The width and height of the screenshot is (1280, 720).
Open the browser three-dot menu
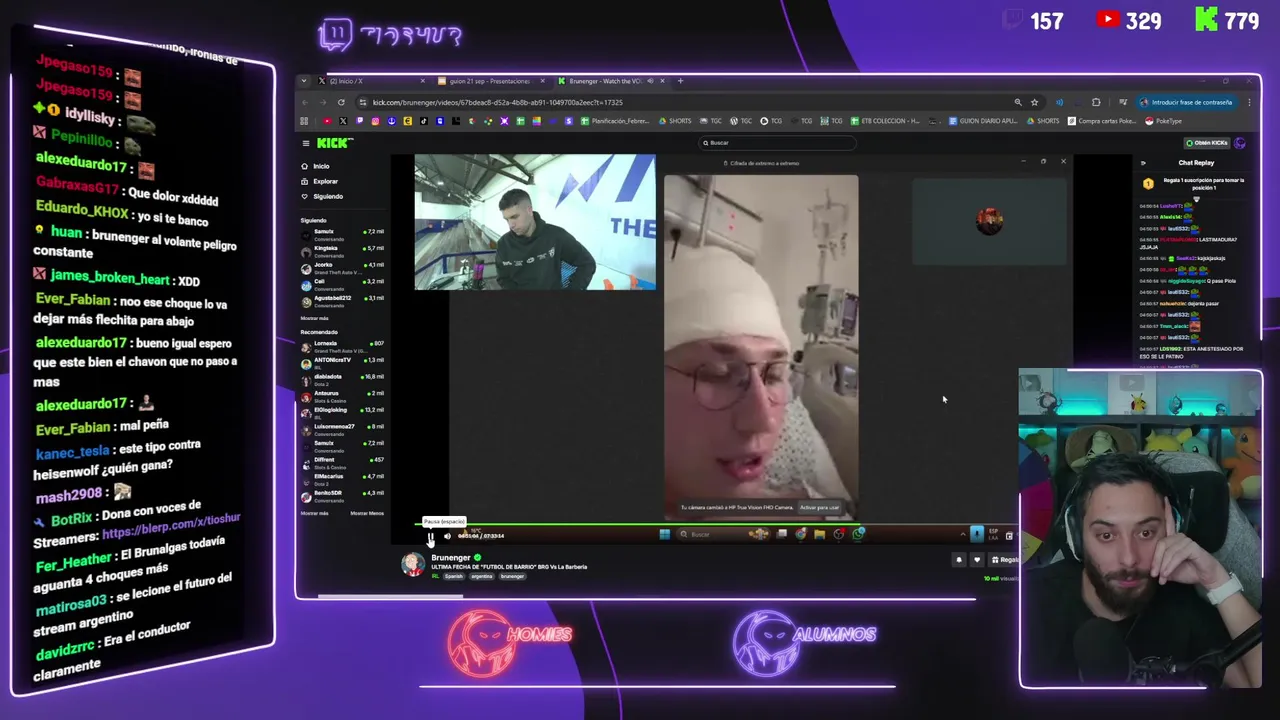click(x=1249, y=102)
